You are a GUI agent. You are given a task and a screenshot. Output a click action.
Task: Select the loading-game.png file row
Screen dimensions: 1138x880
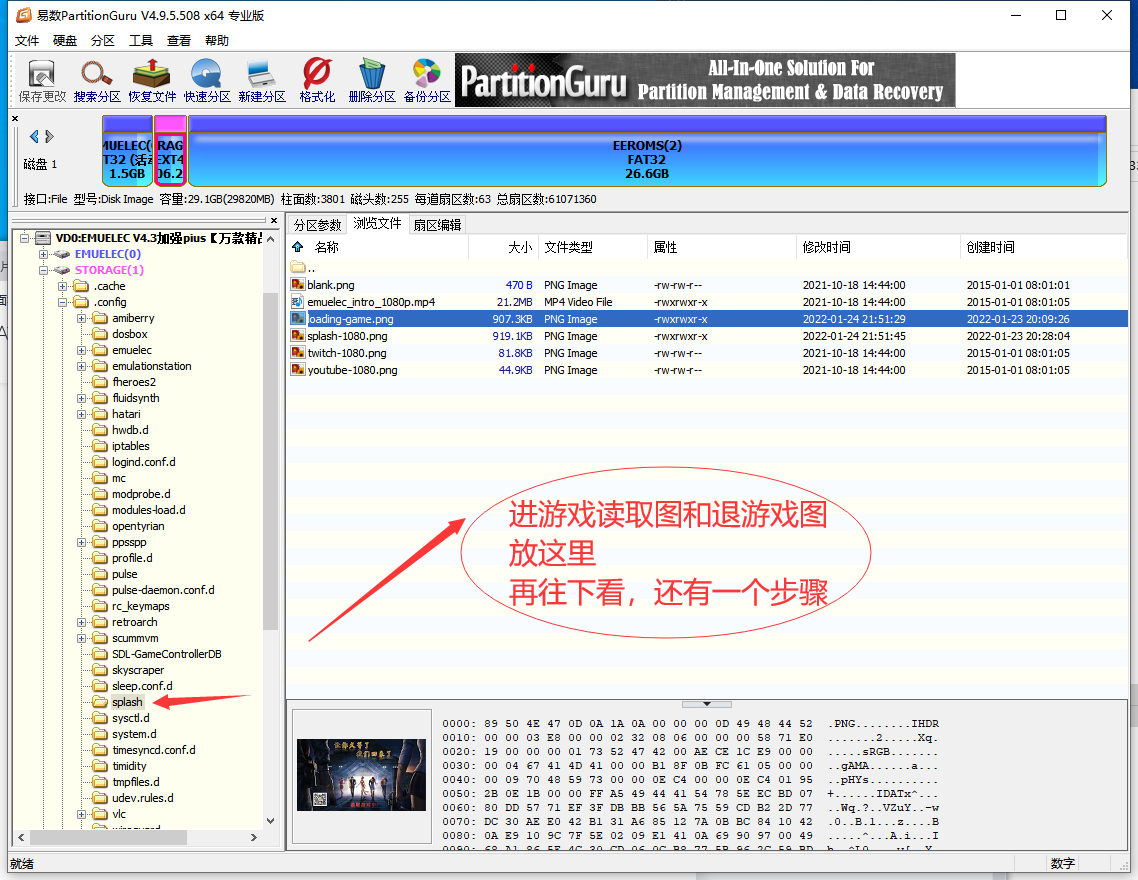[x=708, y=319]
